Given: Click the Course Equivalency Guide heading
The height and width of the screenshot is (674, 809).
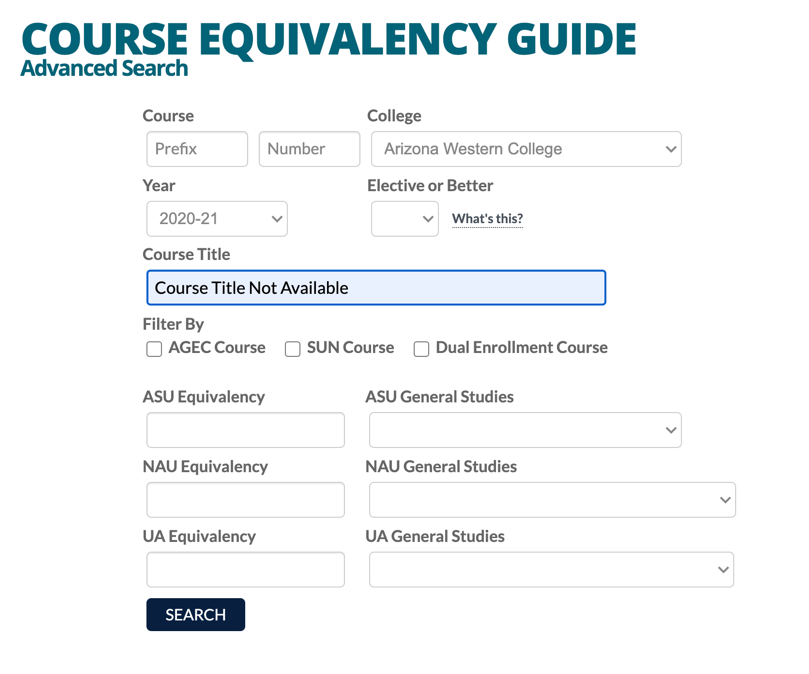Looking at the screenshot, I should [x=329, y=38].
